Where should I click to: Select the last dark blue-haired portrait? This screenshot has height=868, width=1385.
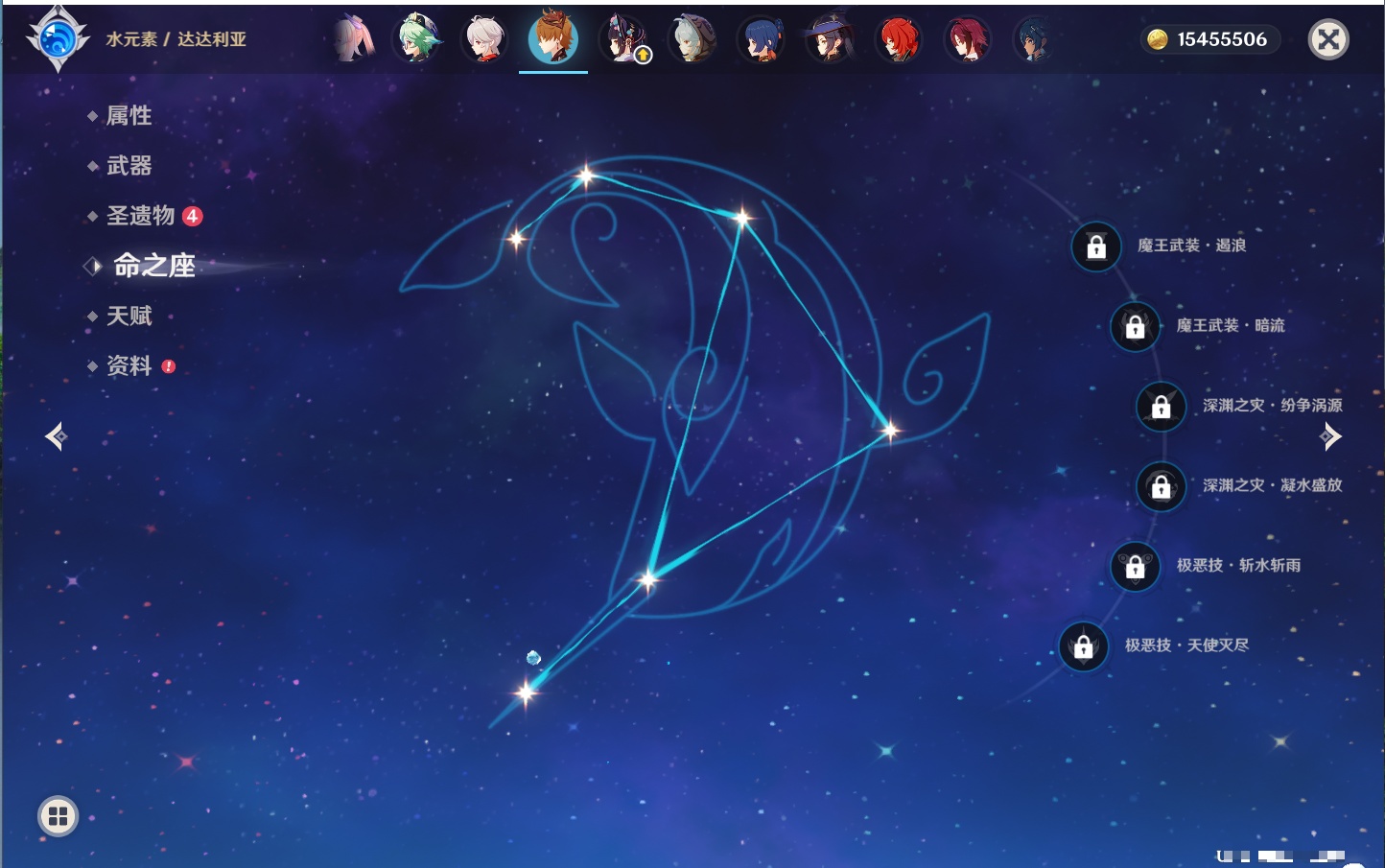click(1035, 39)
